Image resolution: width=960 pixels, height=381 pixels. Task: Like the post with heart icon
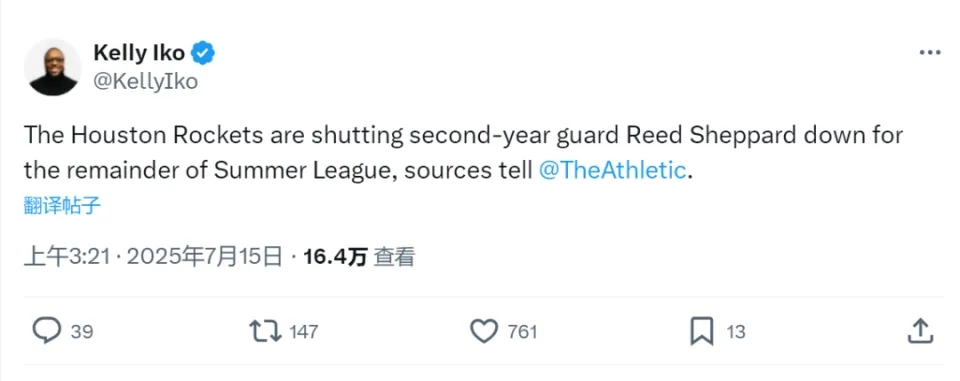pyautogui.click(x=484, y=331)
